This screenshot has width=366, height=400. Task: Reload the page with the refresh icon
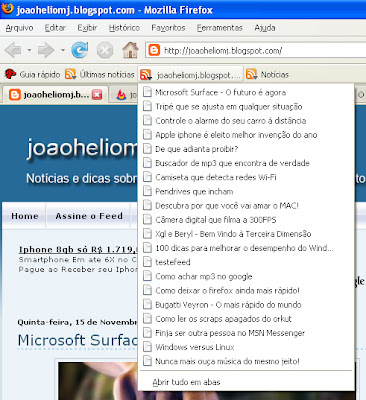(x=80, y=50)
